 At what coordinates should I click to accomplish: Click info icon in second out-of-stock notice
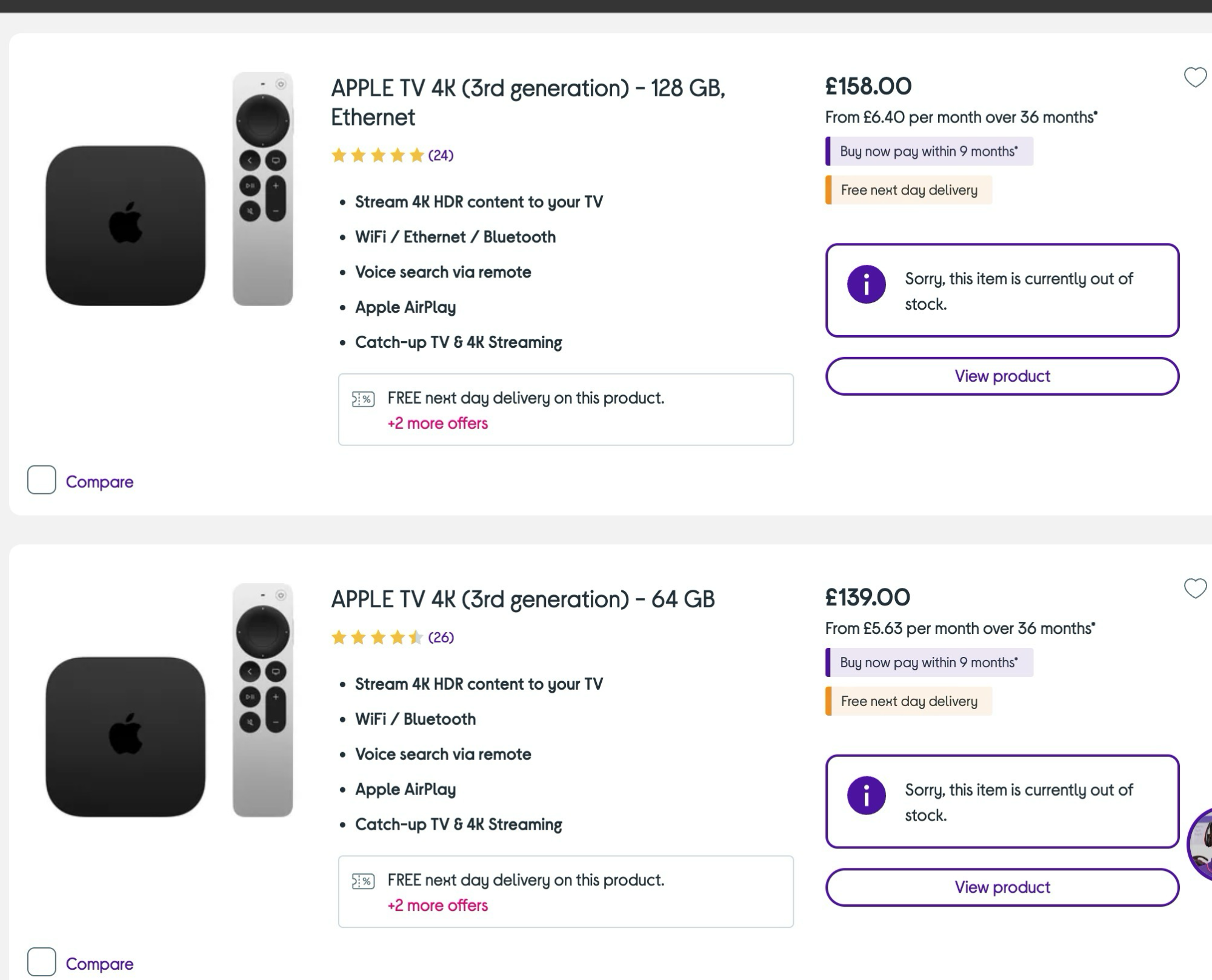tap(866, 795)
